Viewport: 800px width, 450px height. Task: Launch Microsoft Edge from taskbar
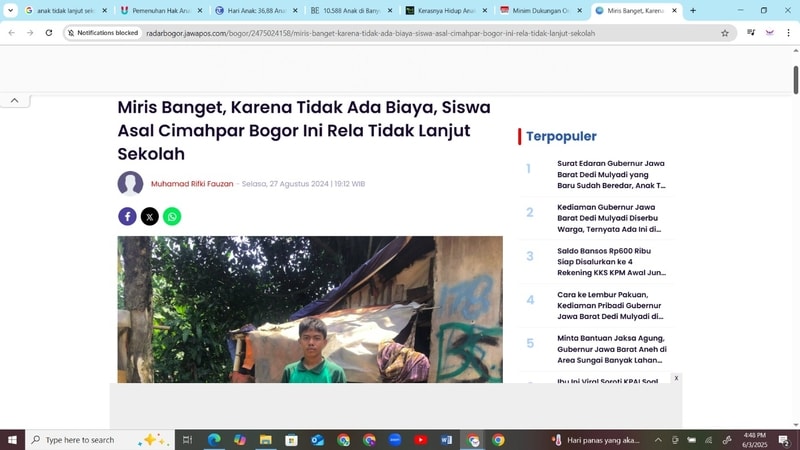[214, 440]
